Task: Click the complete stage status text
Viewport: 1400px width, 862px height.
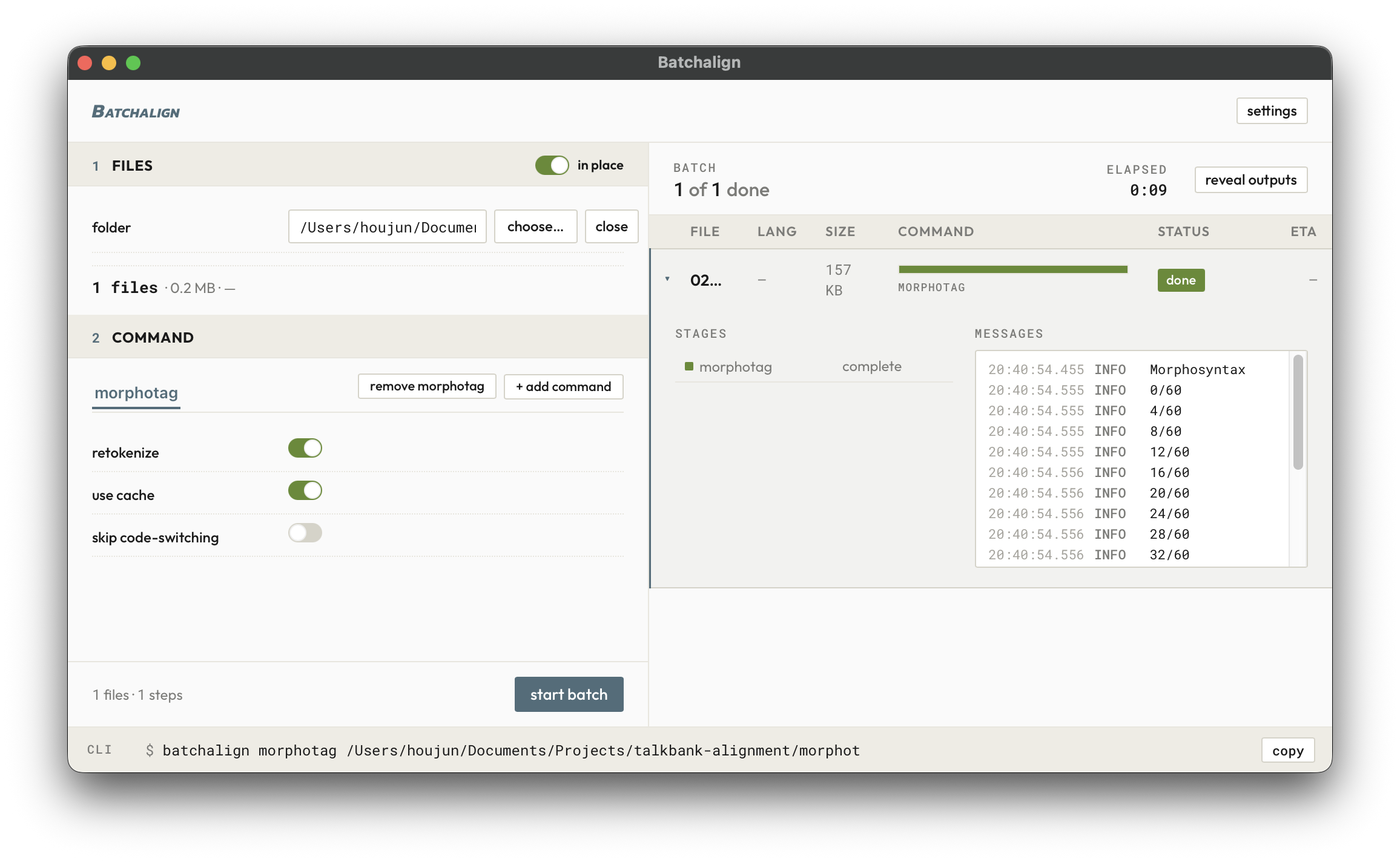Action: (x=871, y=366)
